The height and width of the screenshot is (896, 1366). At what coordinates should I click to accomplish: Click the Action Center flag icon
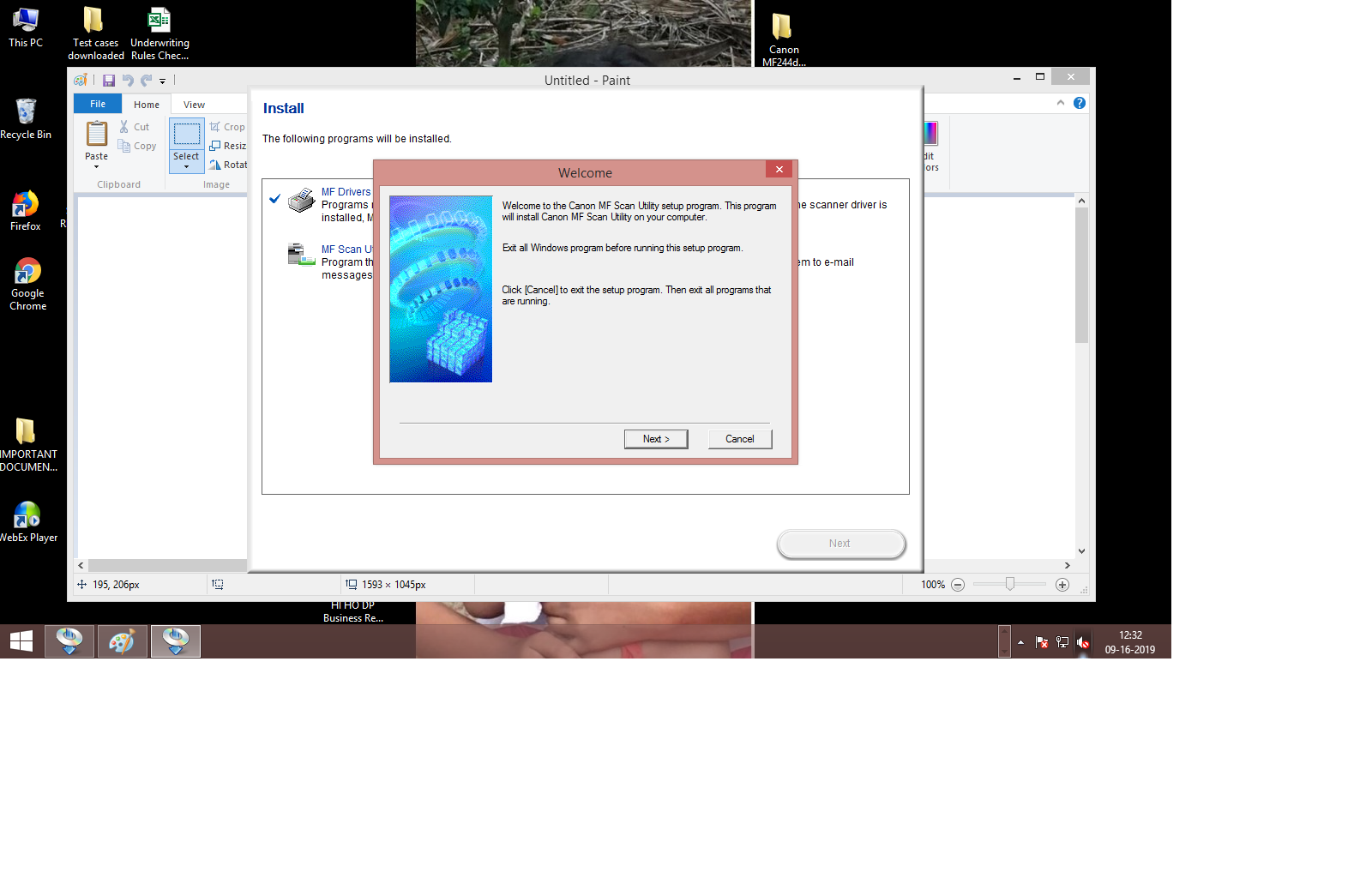[1042, 642]
